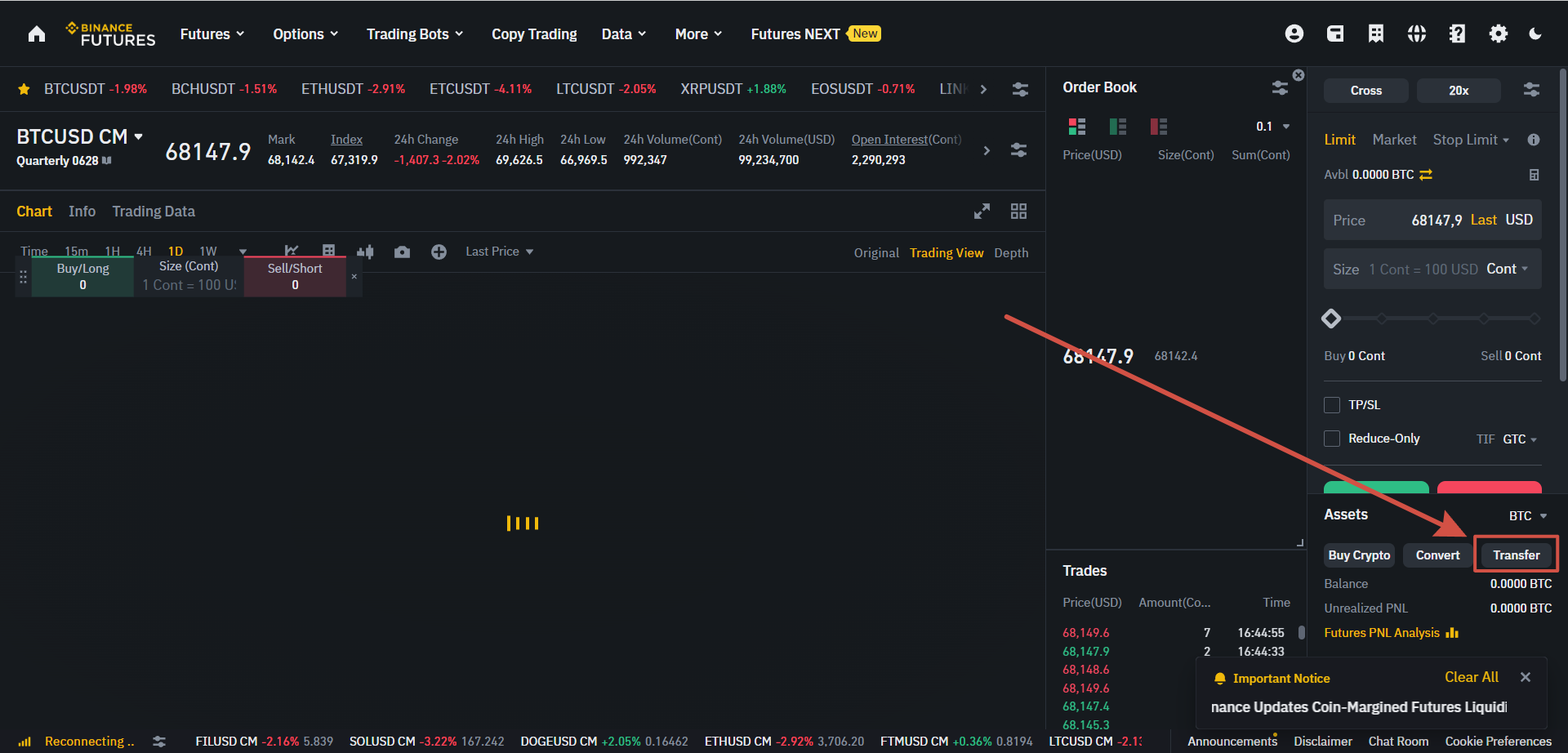1568x753 pixels.
Task: Expand more chart time intervals arrow
Action: (x=243, y=252)
